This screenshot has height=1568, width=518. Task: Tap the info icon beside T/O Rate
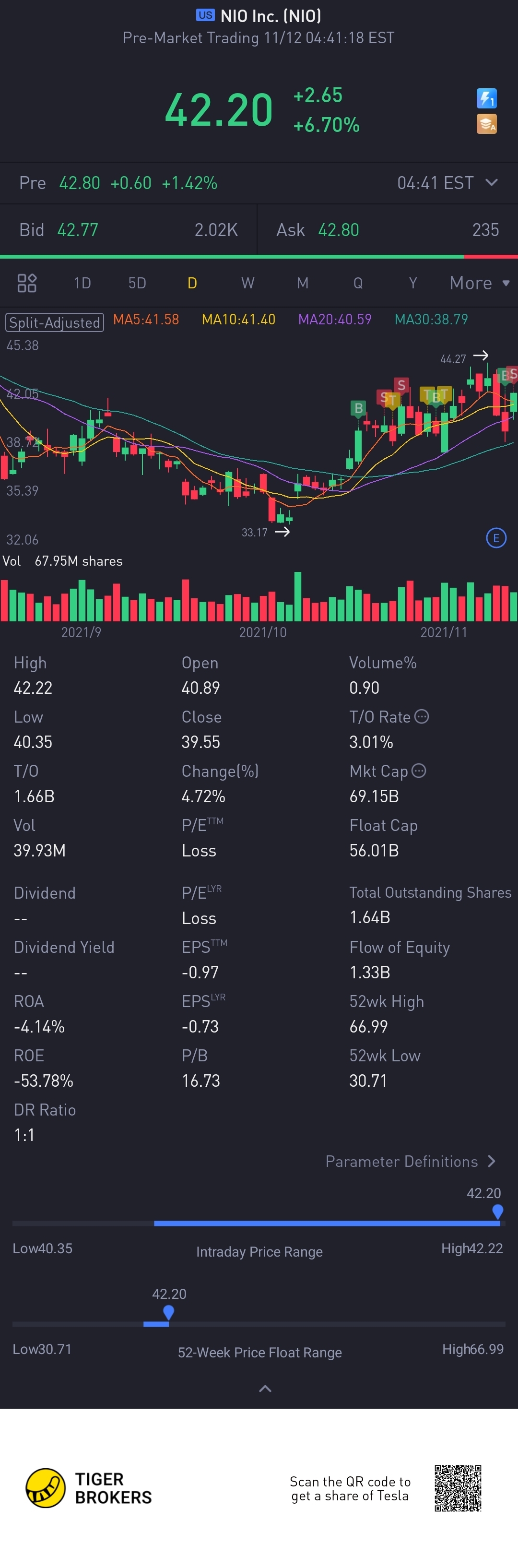[x=421, y=716]
